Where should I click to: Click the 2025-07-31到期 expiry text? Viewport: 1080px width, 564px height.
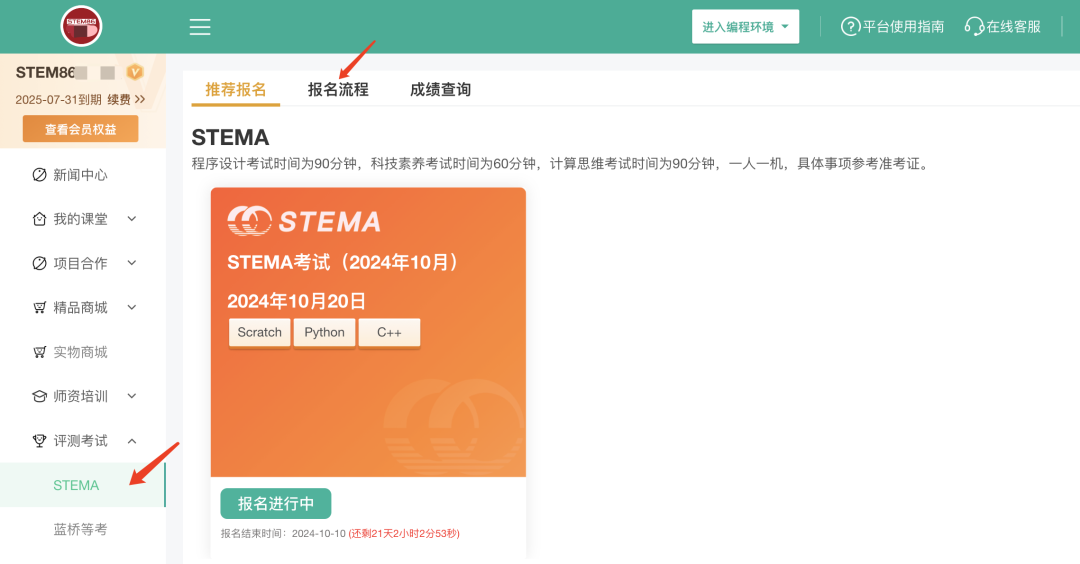click(59, 100)
